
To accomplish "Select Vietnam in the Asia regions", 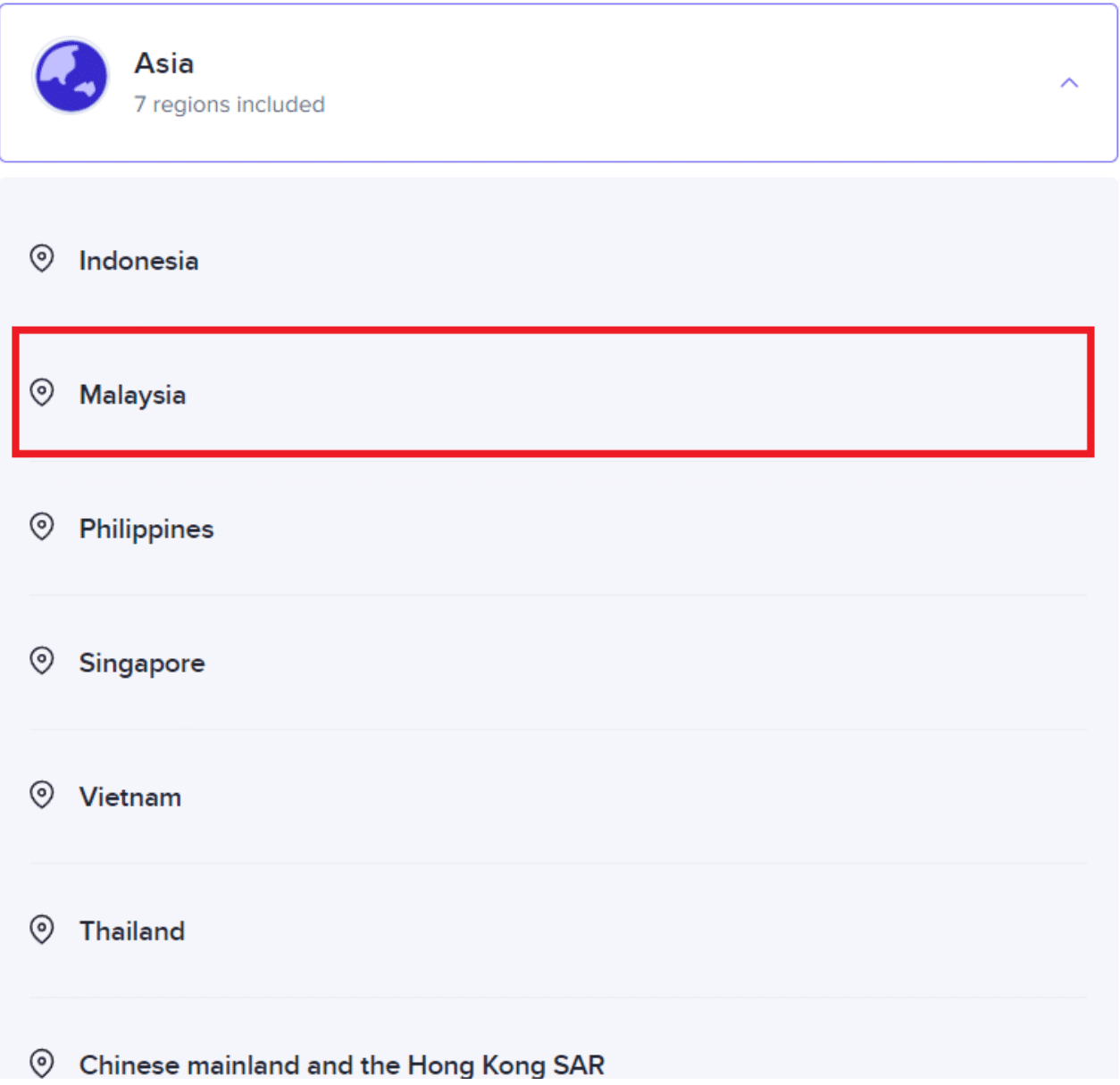I will (x=130, y=797).
